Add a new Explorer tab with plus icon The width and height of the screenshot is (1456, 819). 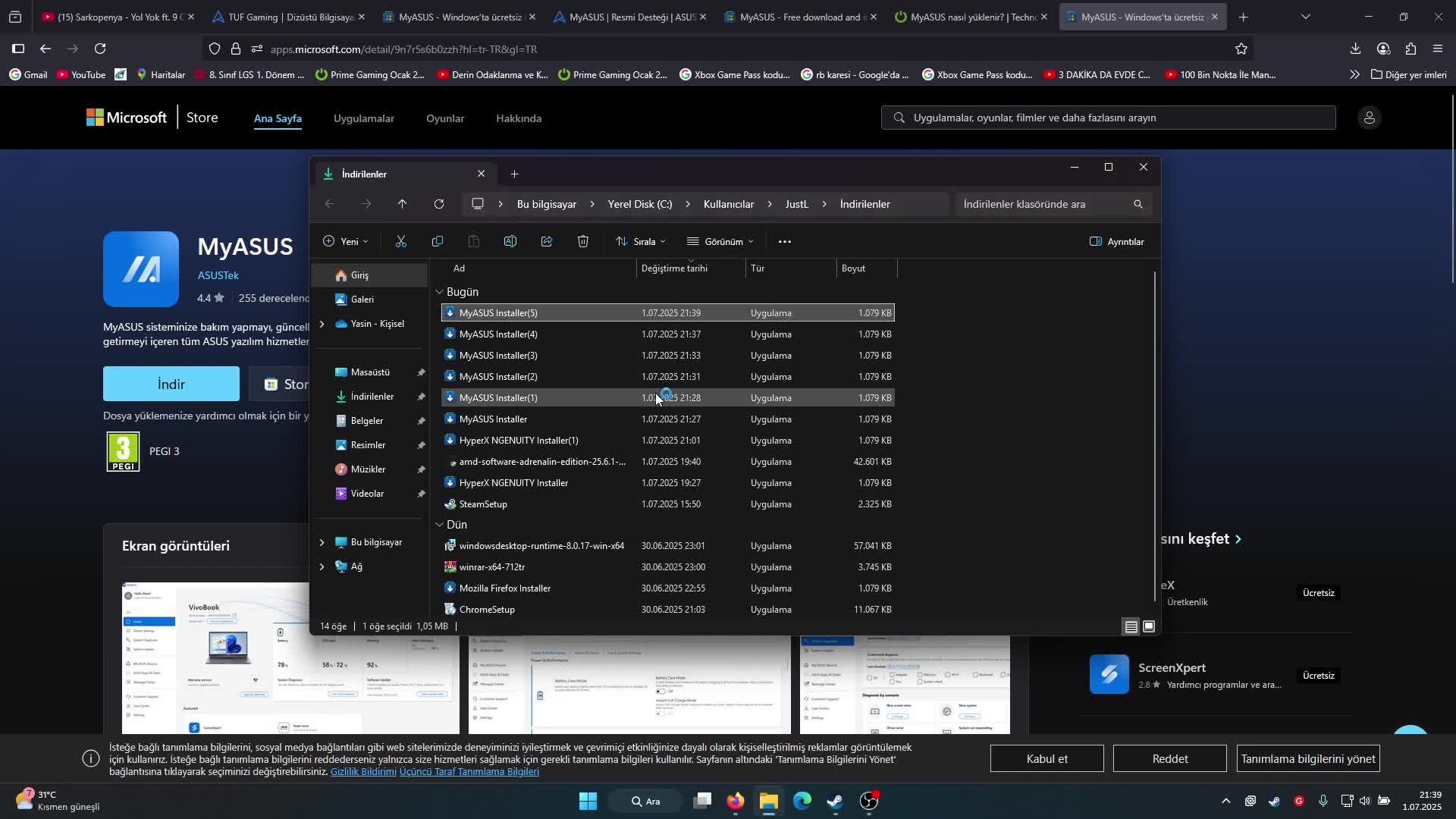pyautogui.click(x=515, y=174)
